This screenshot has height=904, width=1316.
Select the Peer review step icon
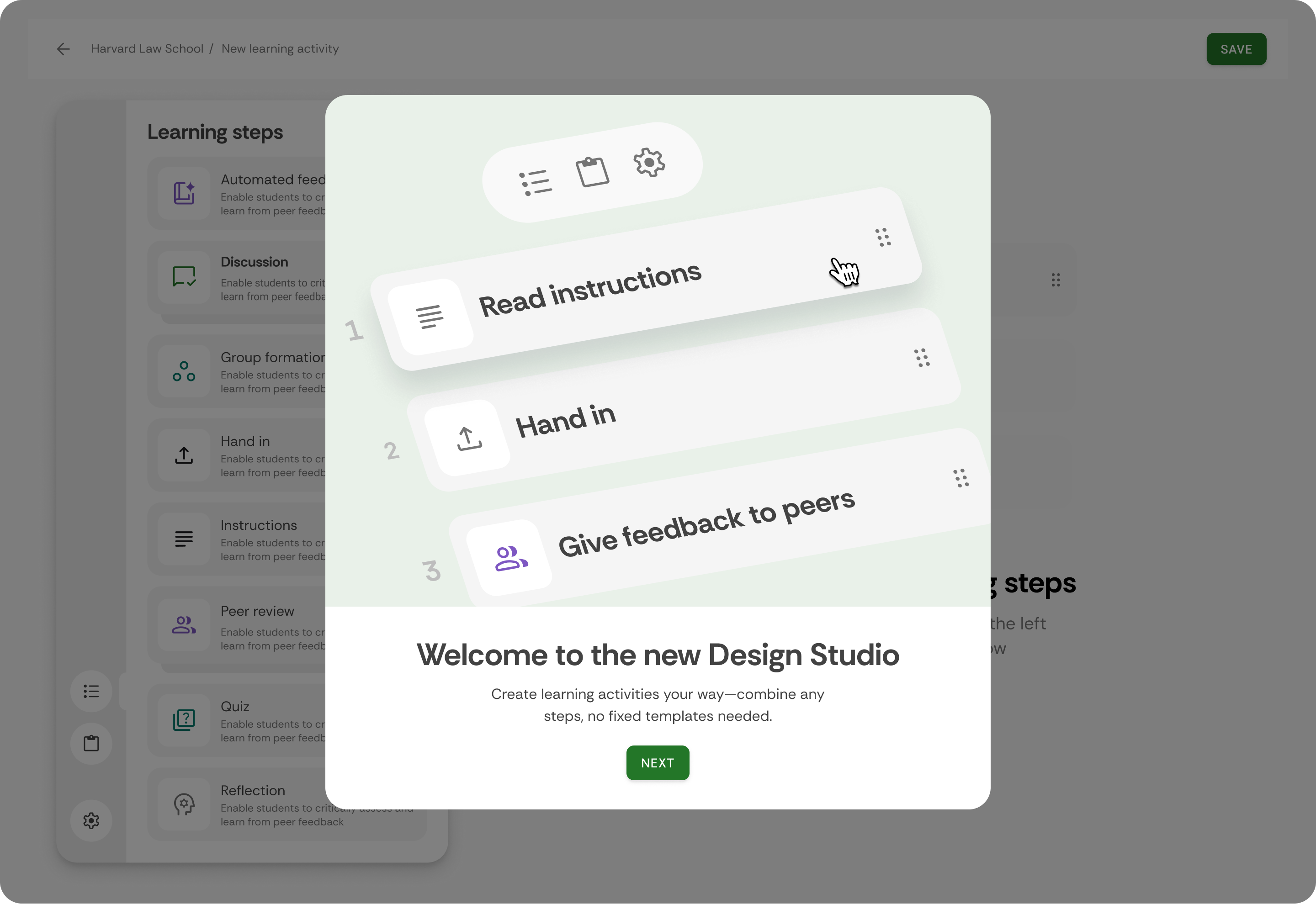tap(184, 625)
